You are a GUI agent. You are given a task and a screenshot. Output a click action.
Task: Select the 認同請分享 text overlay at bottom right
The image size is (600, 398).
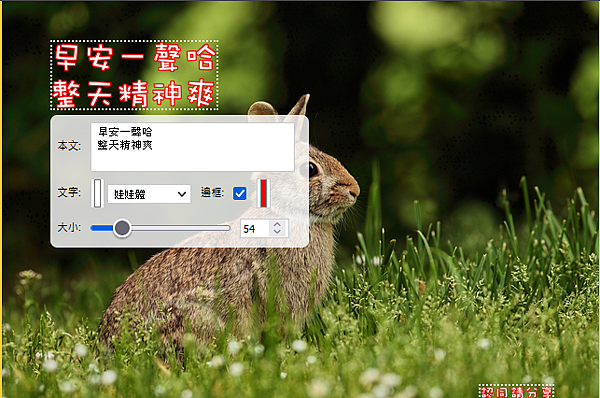pyautogui.click(x=517, y=391)
